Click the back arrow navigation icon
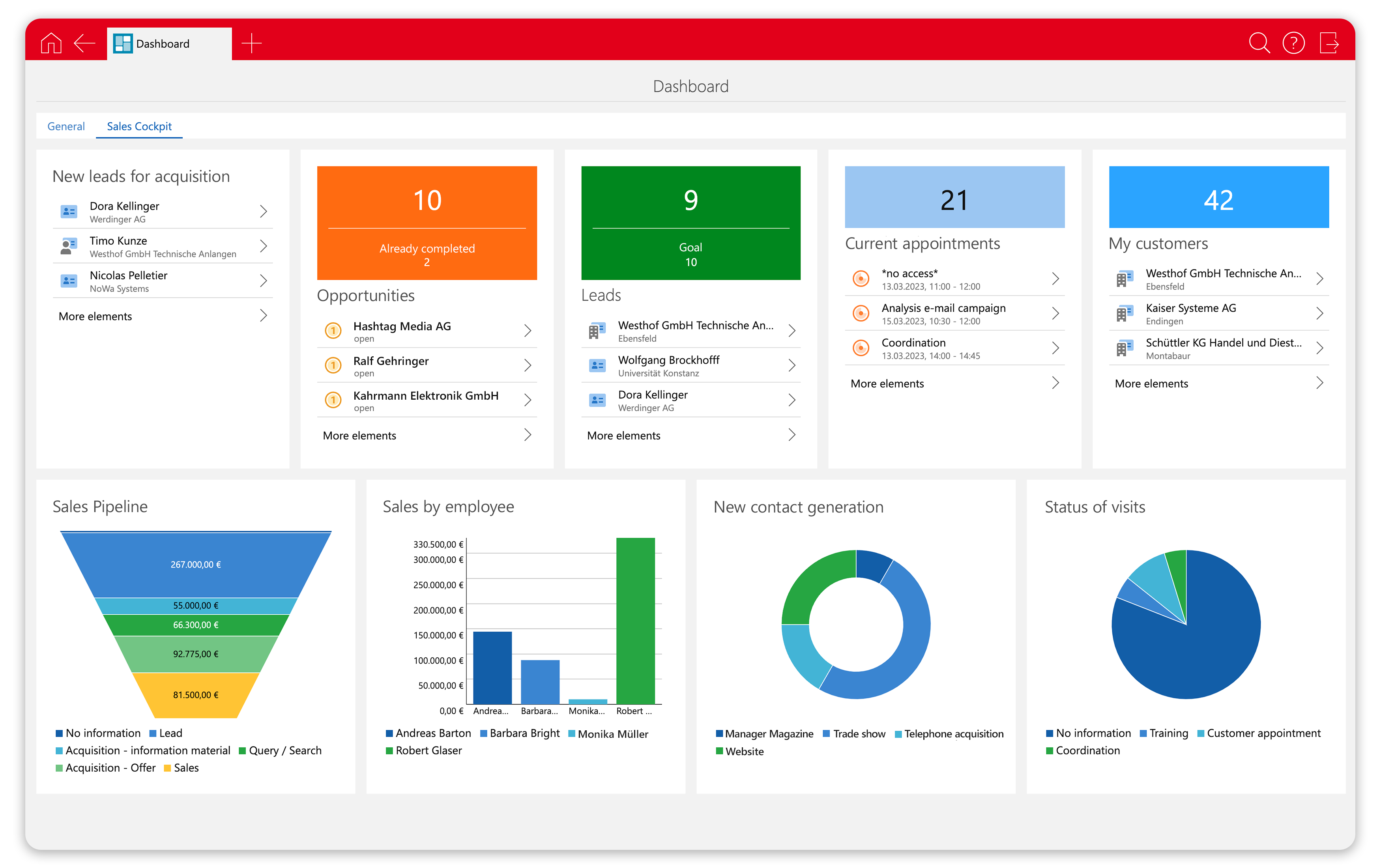Image resolution: width=1381 pixels, height=868 pixels. coord(85,43)
